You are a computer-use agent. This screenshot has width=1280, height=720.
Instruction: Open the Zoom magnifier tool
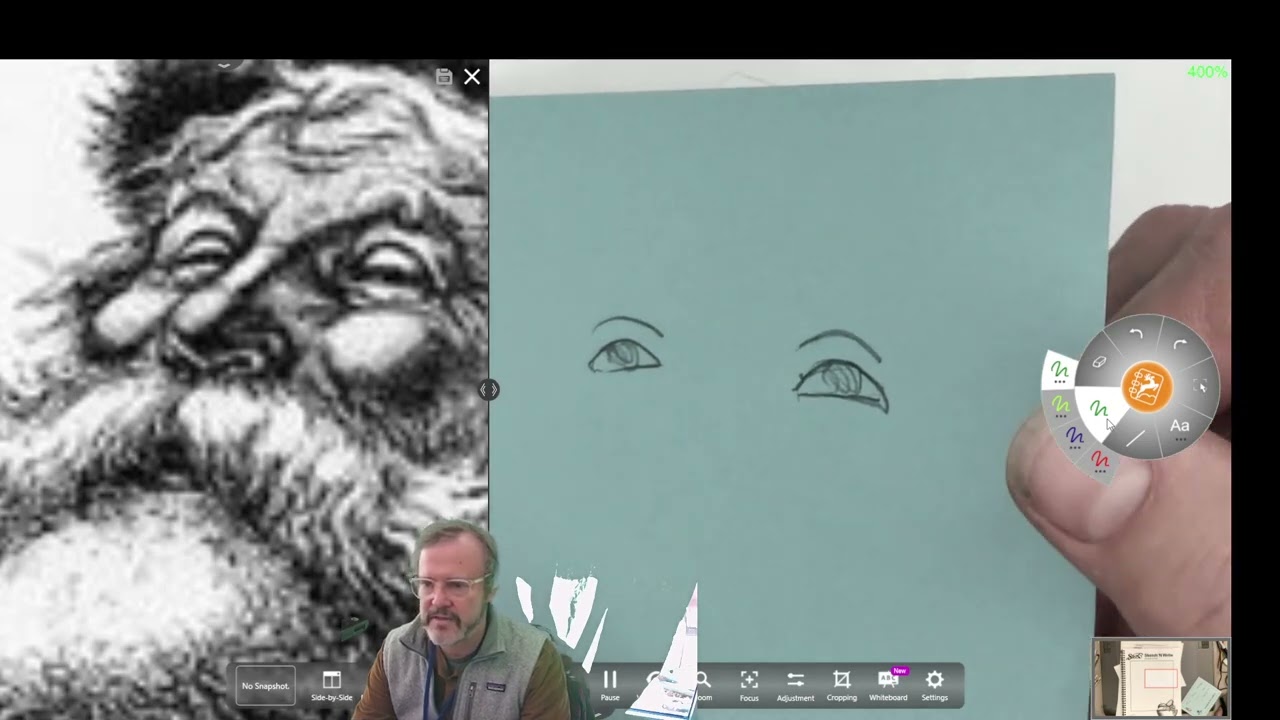(x=703, y=685)
